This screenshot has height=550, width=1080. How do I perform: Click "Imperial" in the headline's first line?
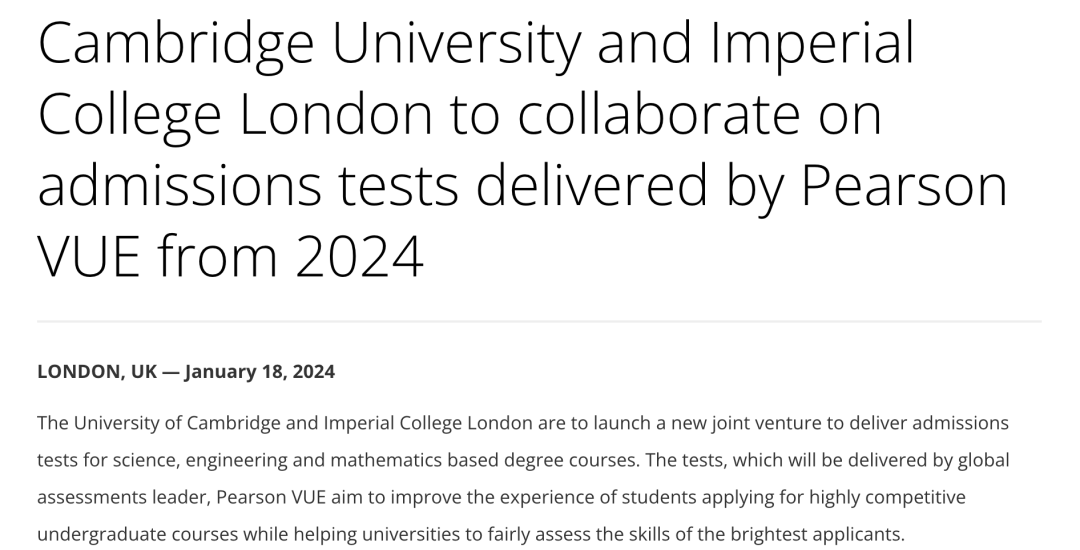811,45
